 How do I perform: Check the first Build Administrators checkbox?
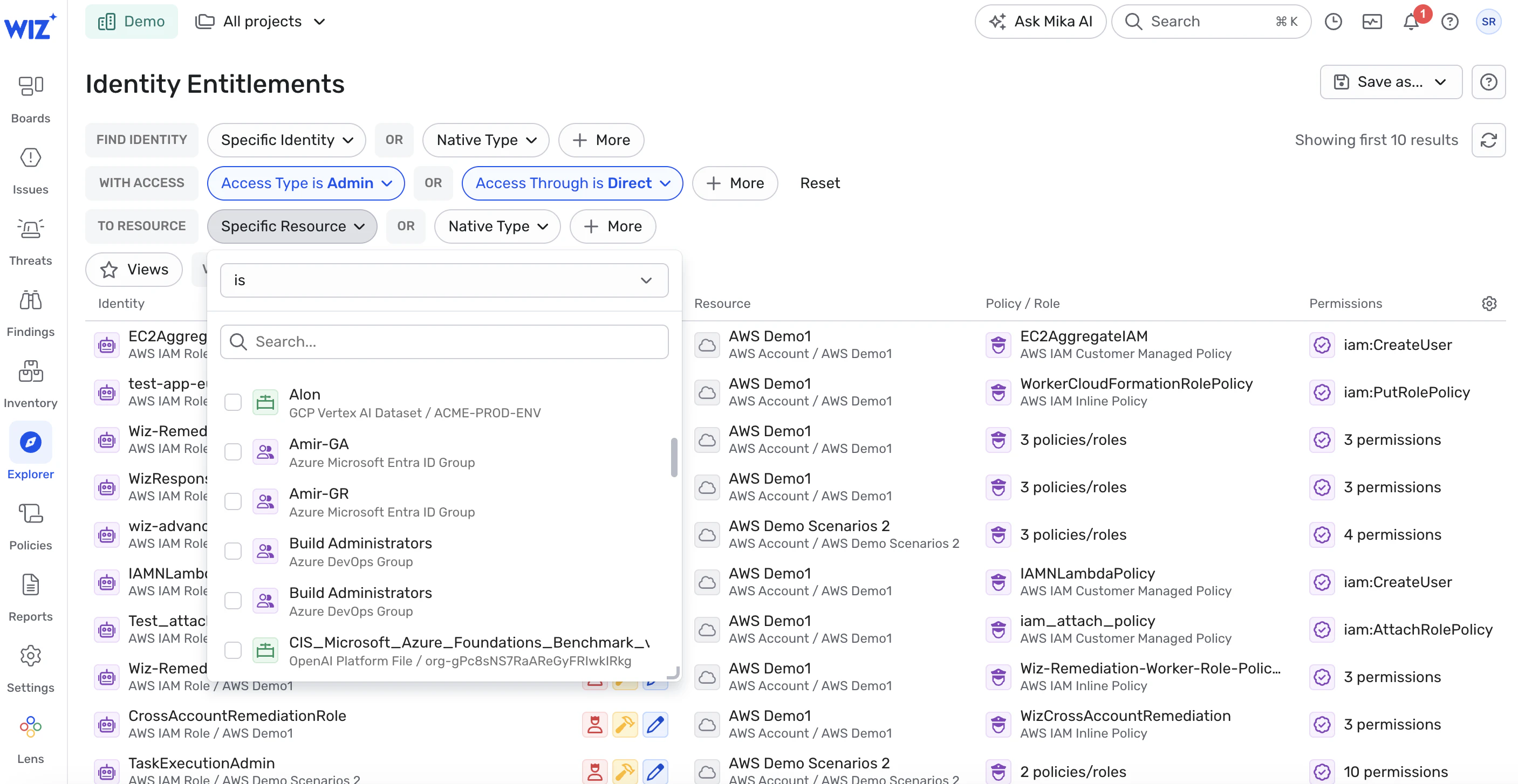point(234,551)
